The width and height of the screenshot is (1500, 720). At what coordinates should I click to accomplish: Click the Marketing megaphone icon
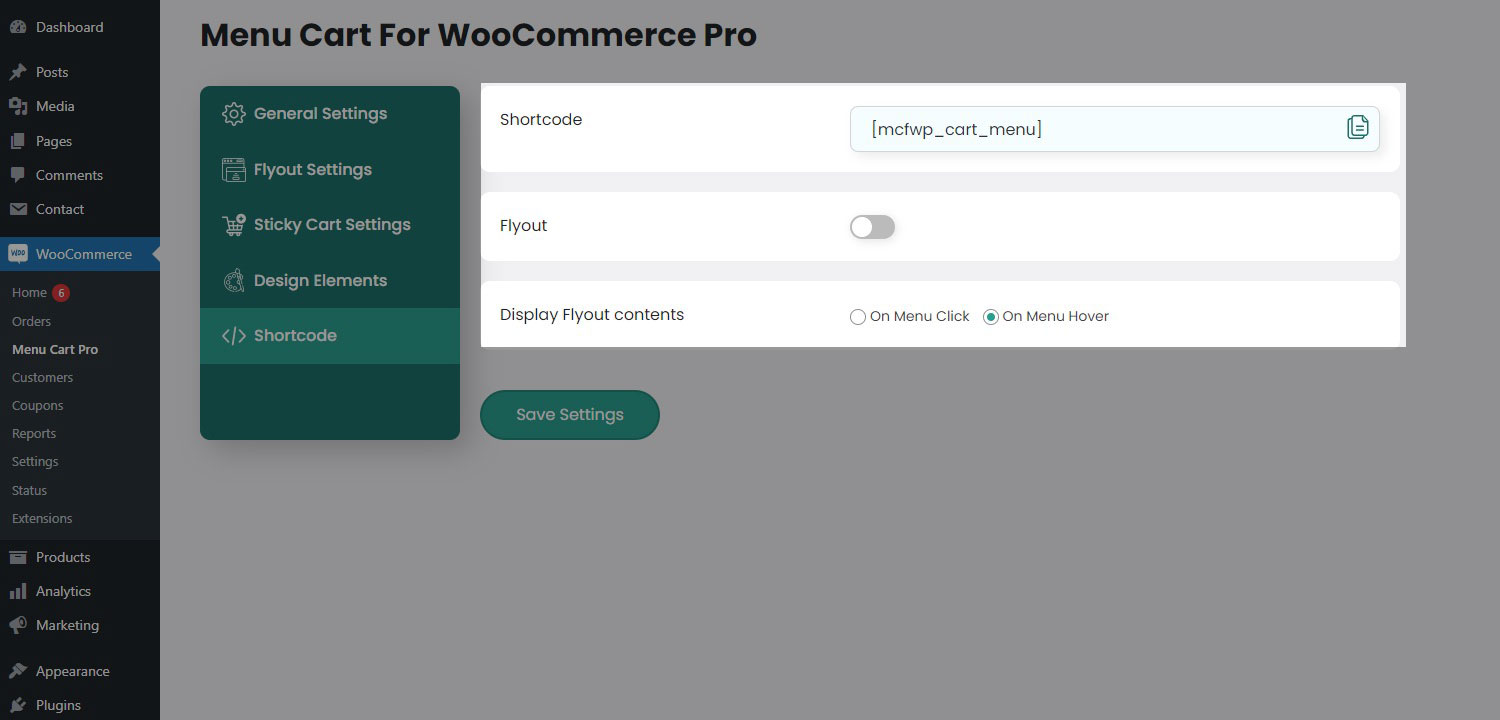(18, 625)
